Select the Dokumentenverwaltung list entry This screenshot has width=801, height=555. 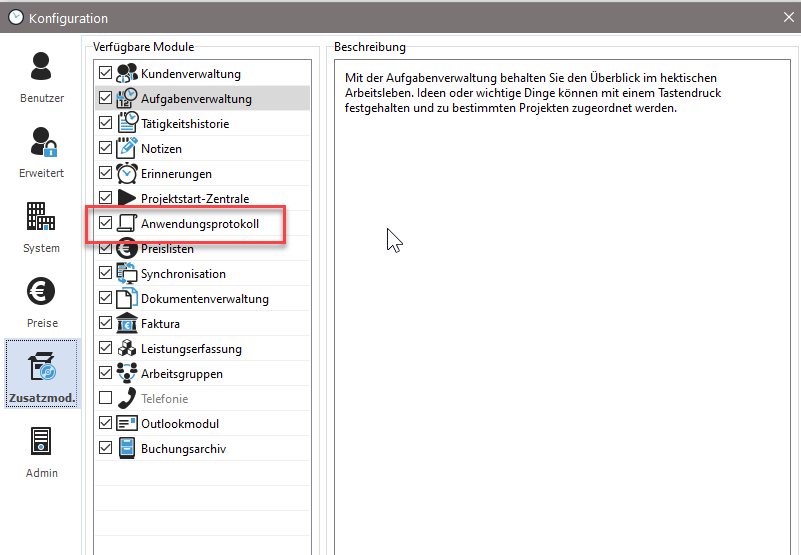[x=204, y=299]
